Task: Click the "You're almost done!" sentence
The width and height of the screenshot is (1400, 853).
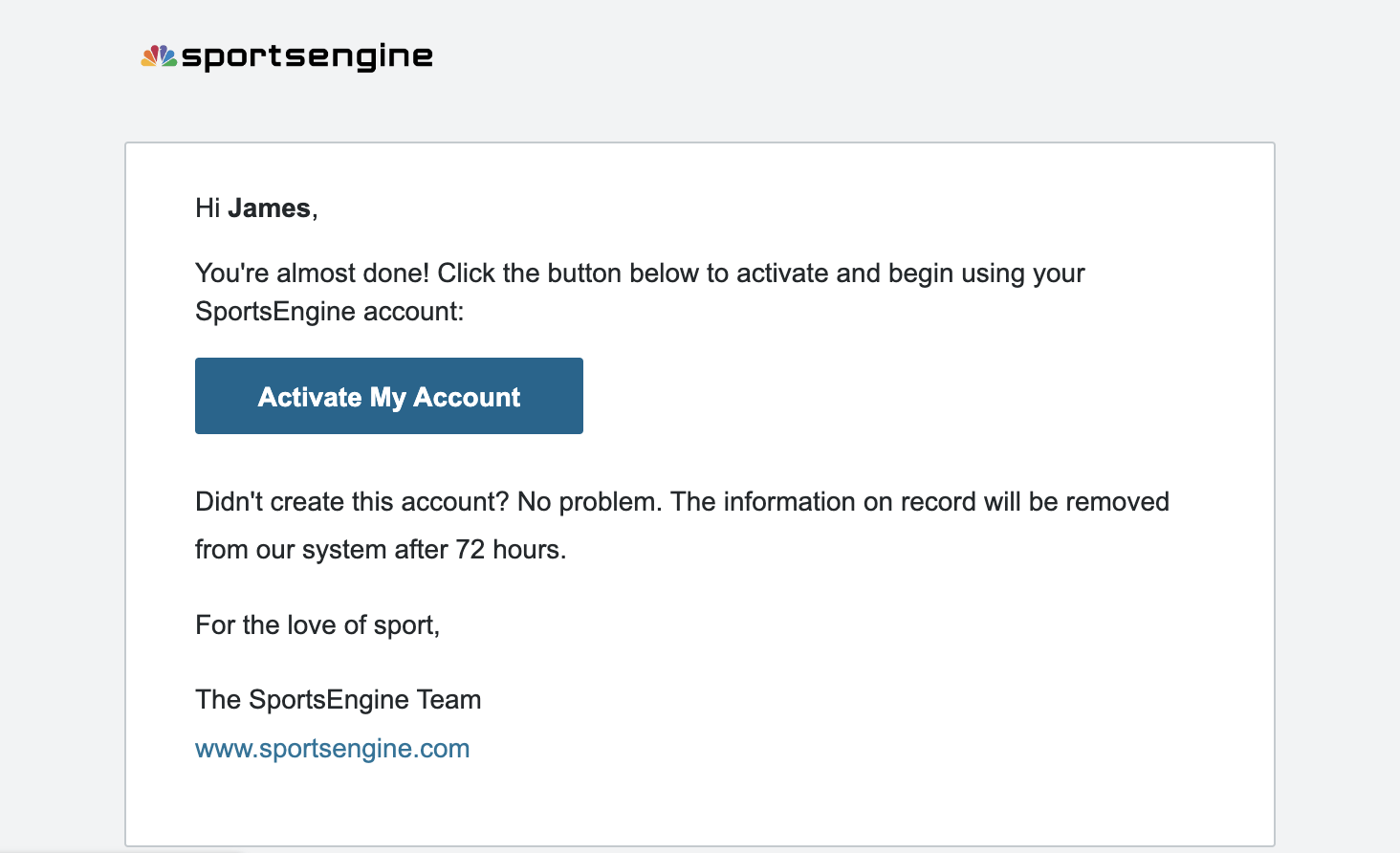Action: [312, 273]
